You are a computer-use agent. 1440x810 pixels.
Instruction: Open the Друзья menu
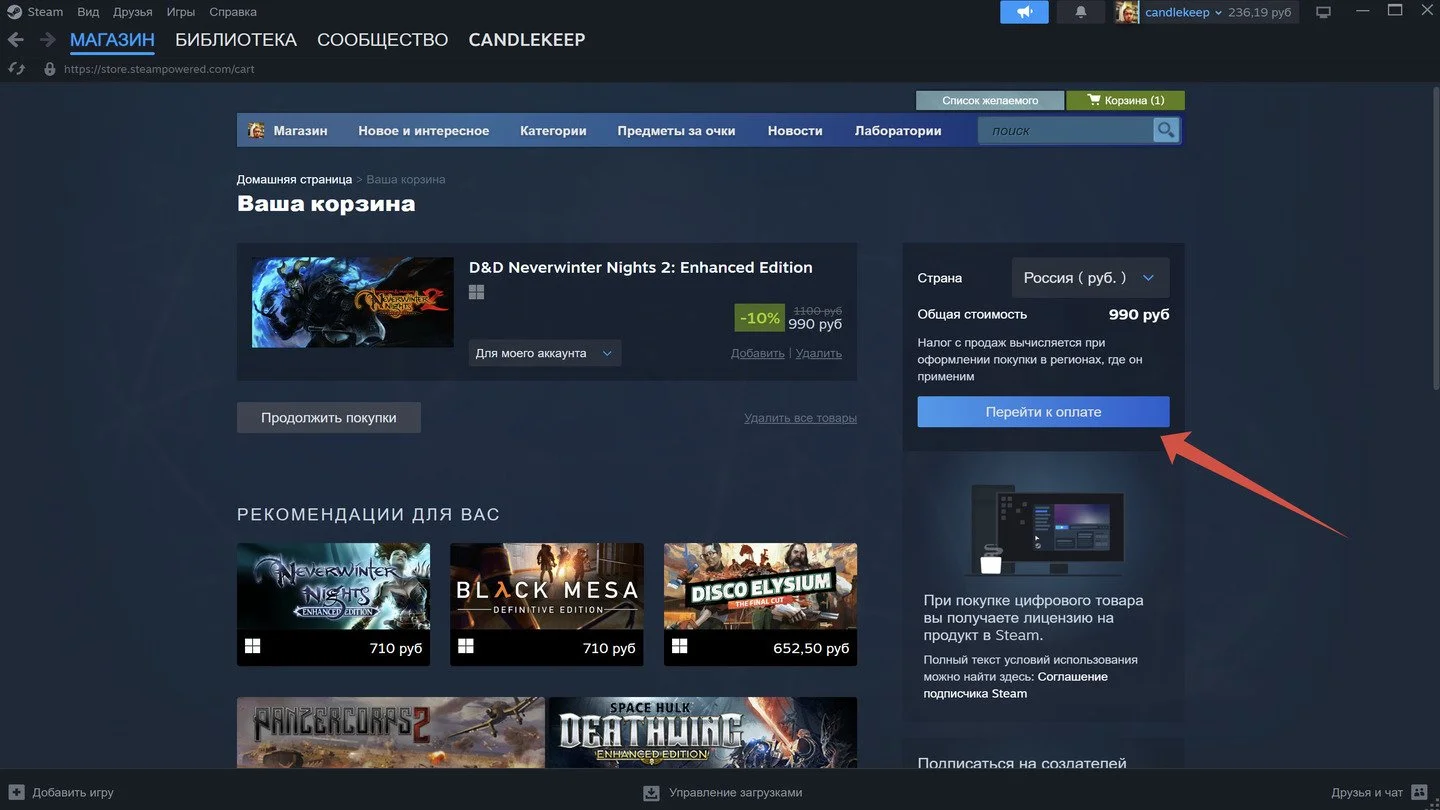pyautogui.click(x=133, y=12)
